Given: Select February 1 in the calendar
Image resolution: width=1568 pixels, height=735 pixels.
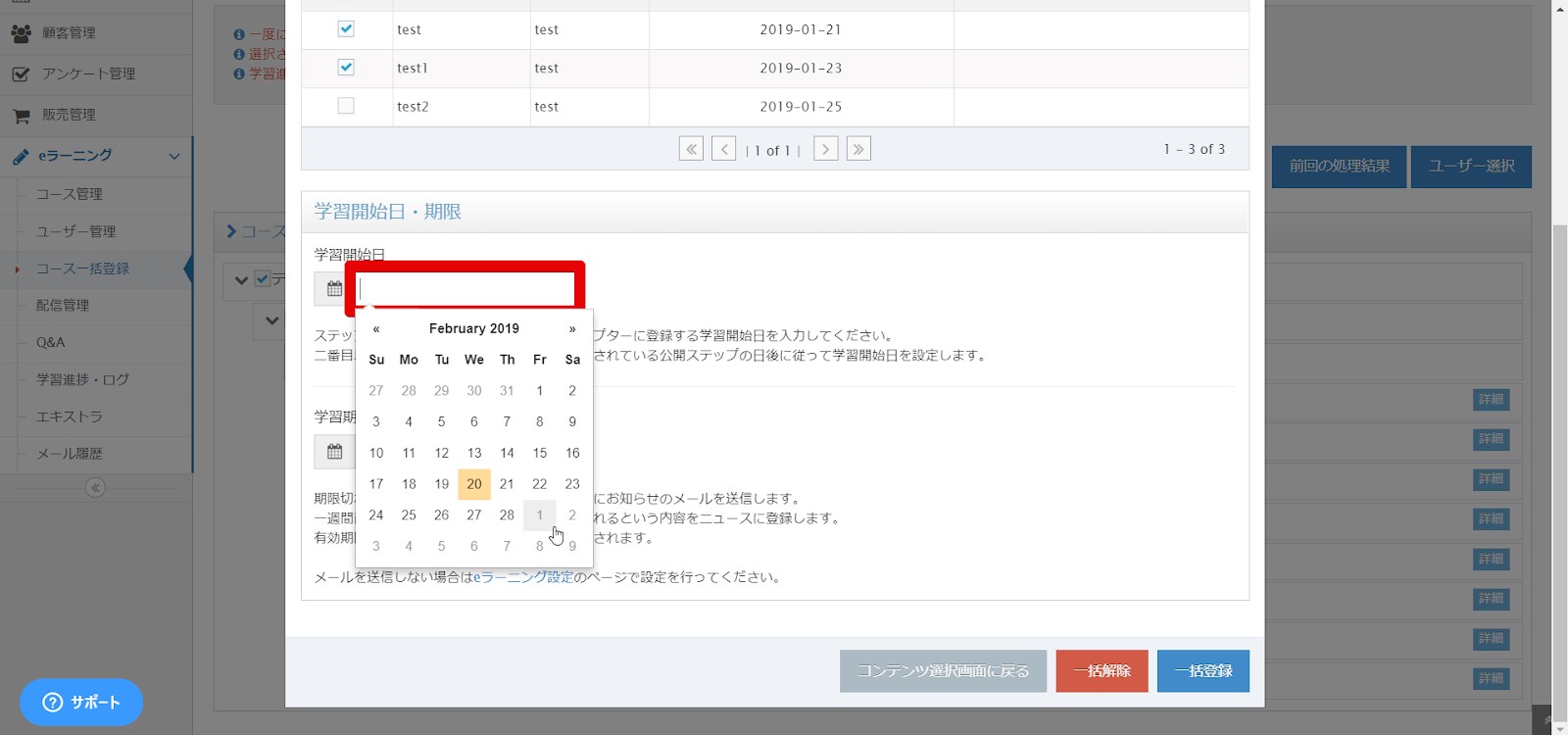Looking at the screenshot, I should [x=540, y=391].
